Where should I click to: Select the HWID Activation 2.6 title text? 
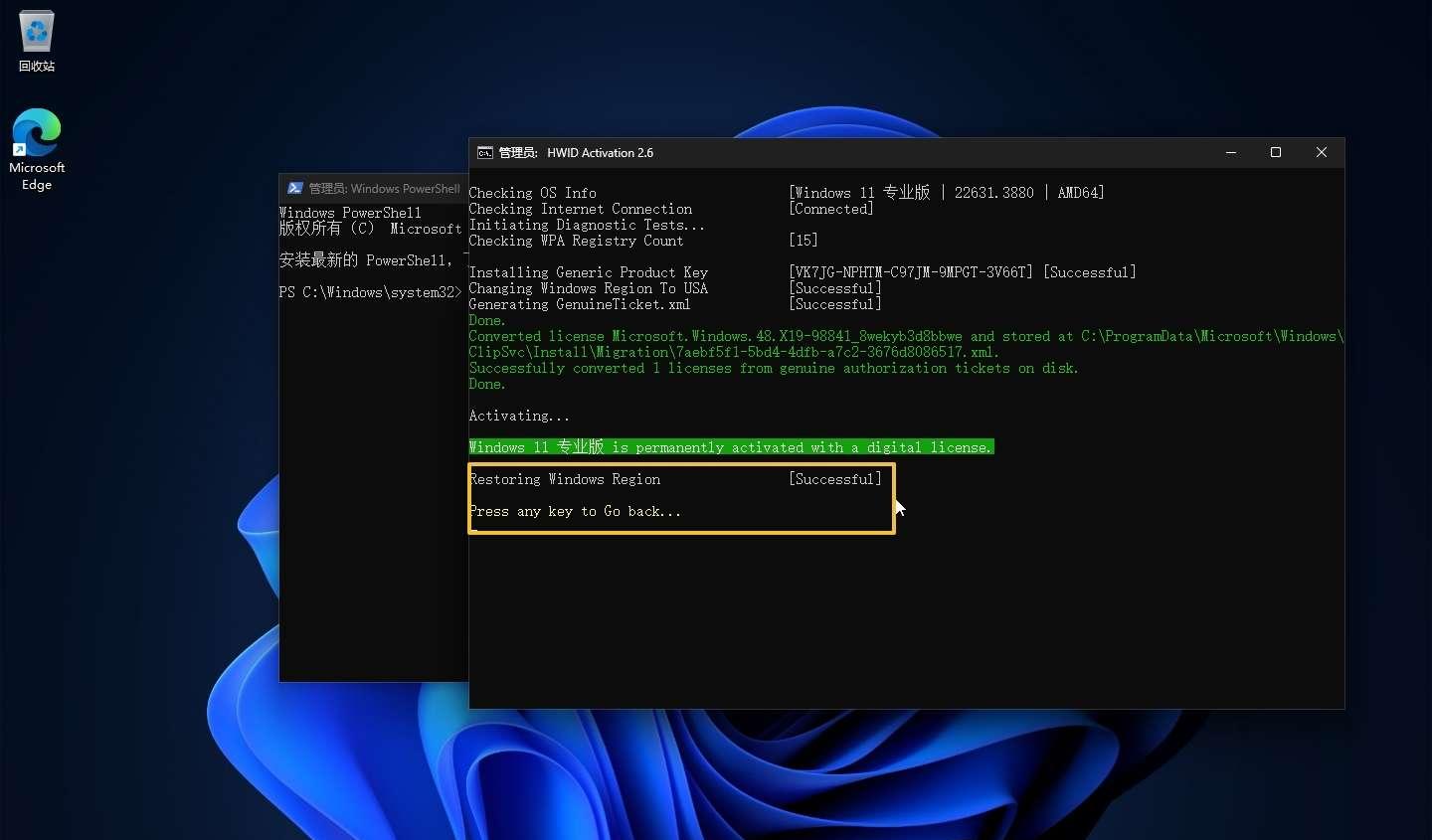coord(601,153)
